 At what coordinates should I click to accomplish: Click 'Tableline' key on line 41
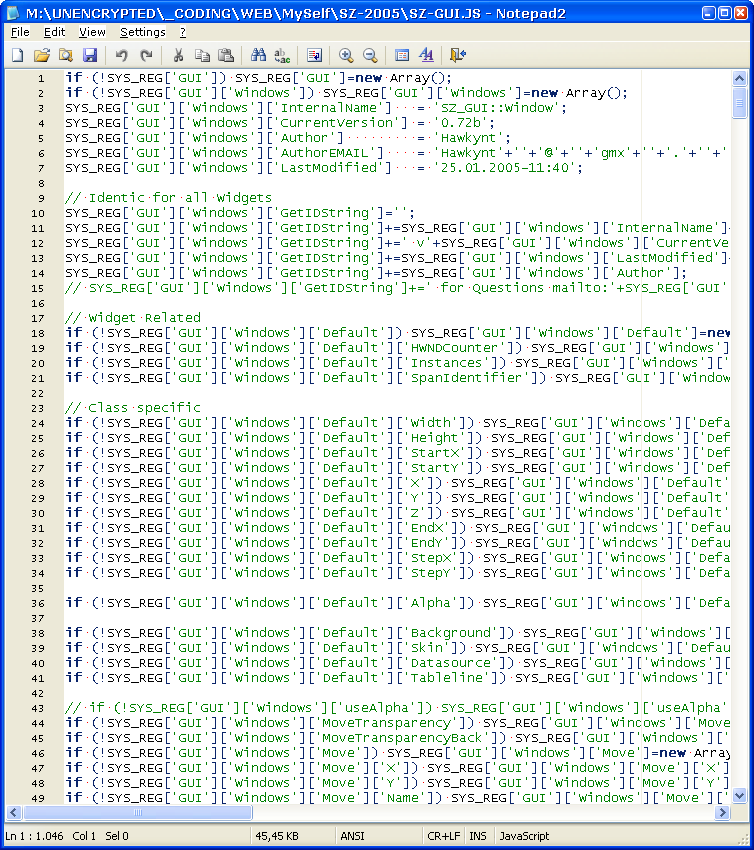[447, 678]
